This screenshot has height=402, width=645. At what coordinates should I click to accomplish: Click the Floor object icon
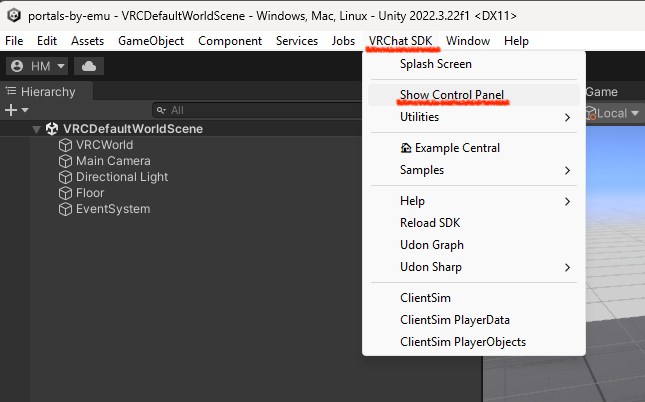coord(66,193)
